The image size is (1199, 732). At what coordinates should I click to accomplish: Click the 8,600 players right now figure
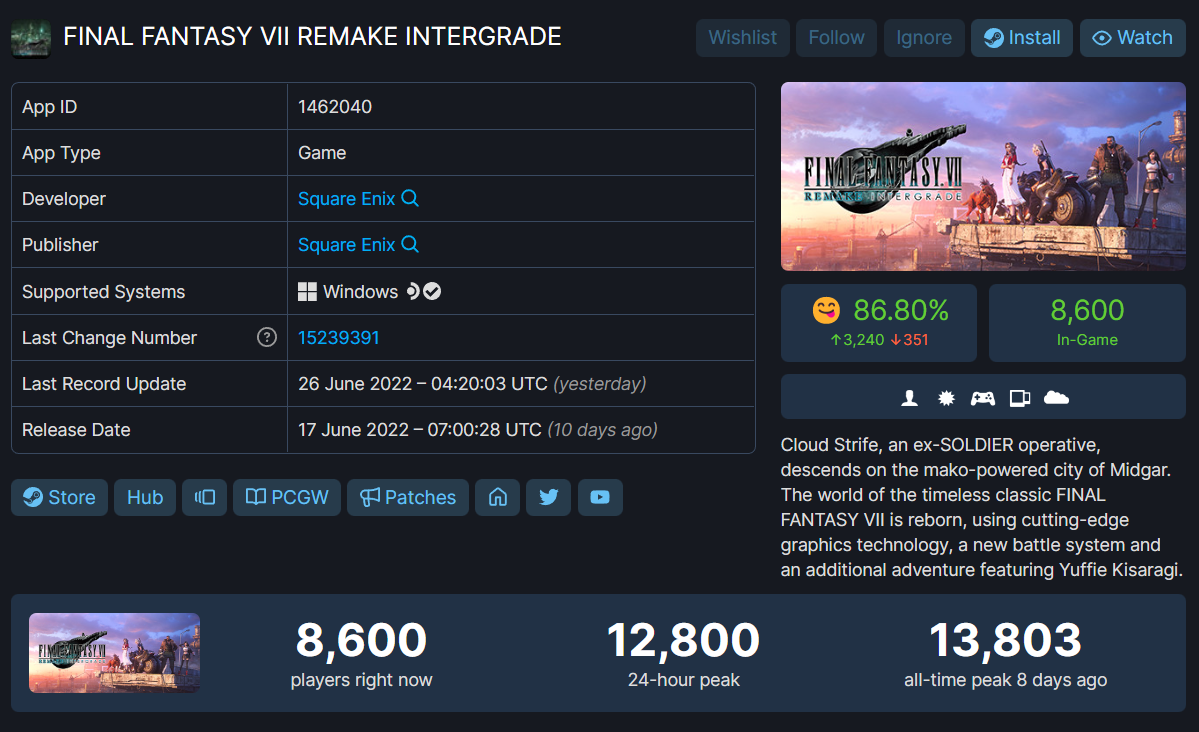click(x=362, y=639)
